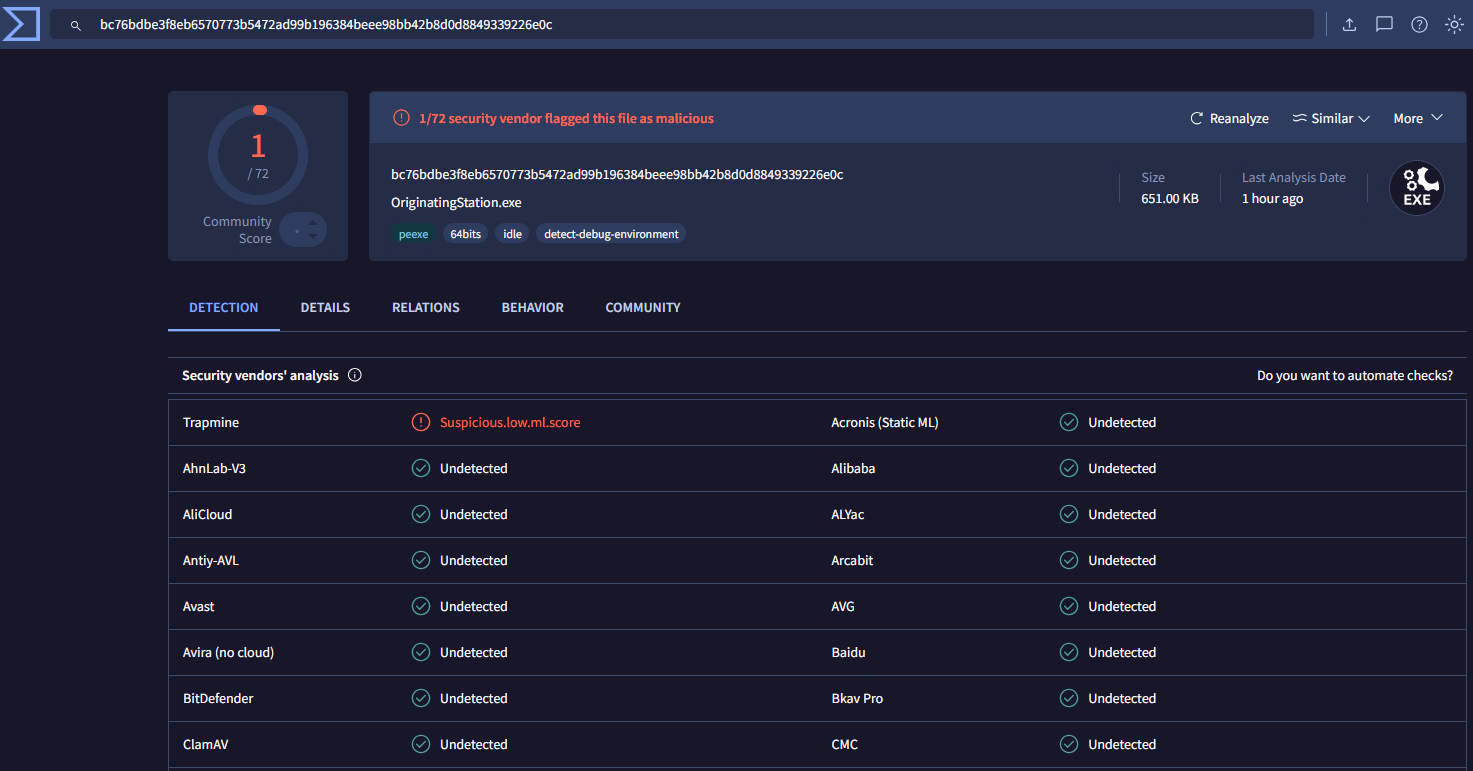Click the check icon in the Alibaba row
Screen dimensions: 1473x771
pyautogui.click(x=1069, y=468)
